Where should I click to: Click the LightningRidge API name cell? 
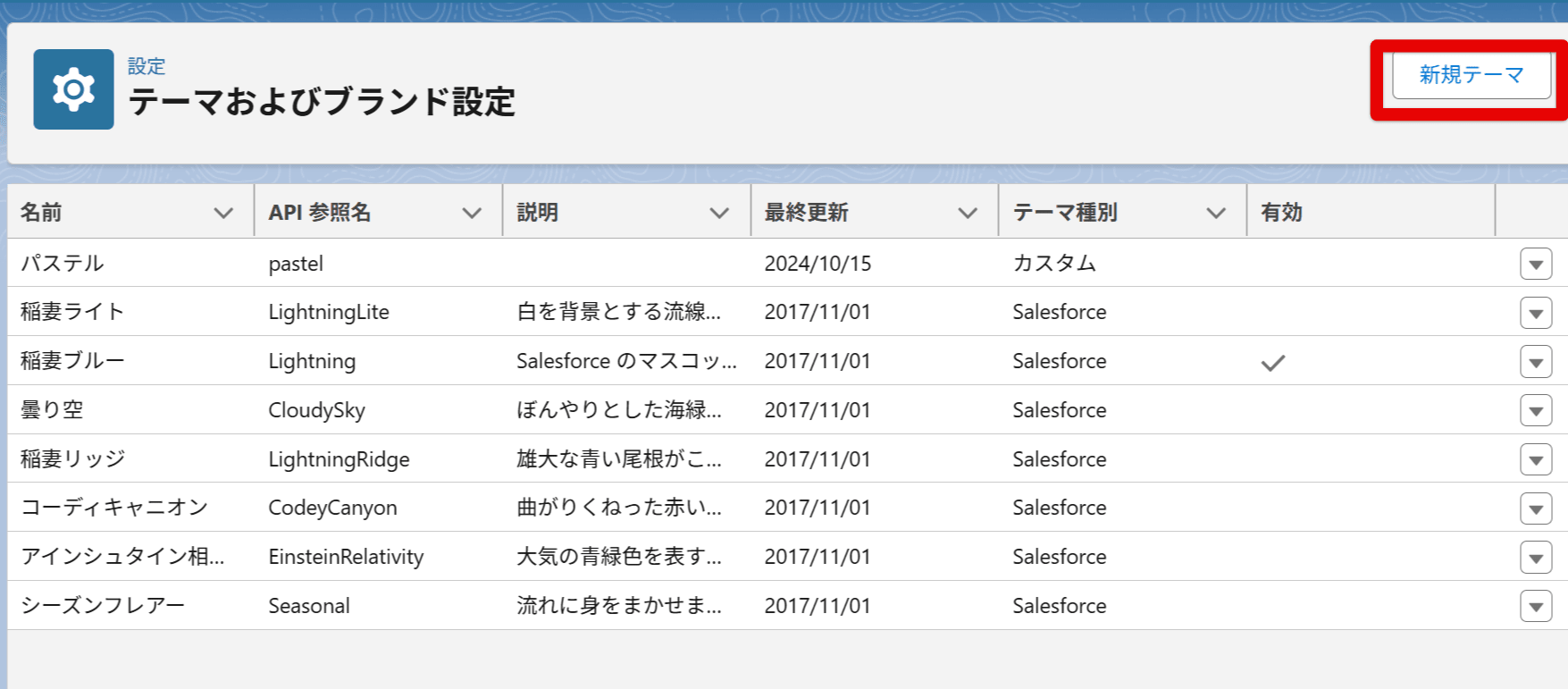[x=340, y=459]
